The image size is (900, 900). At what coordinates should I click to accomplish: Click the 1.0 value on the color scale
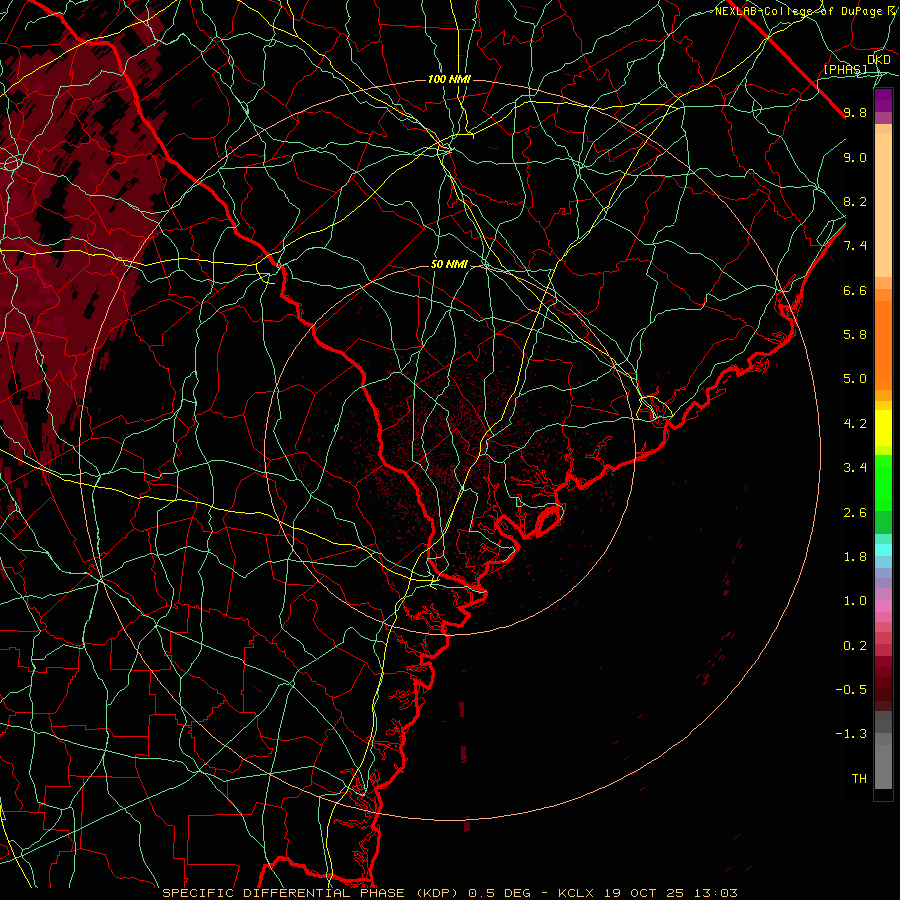click(855, 601)
